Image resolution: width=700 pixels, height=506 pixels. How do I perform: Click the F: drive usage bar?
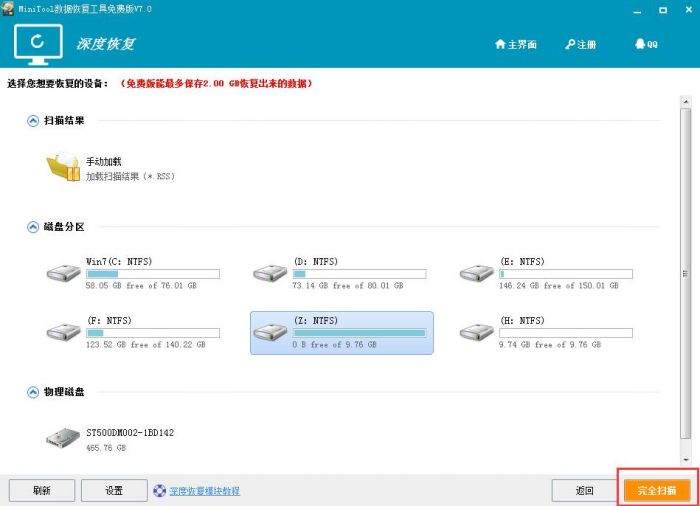(153, 333)
